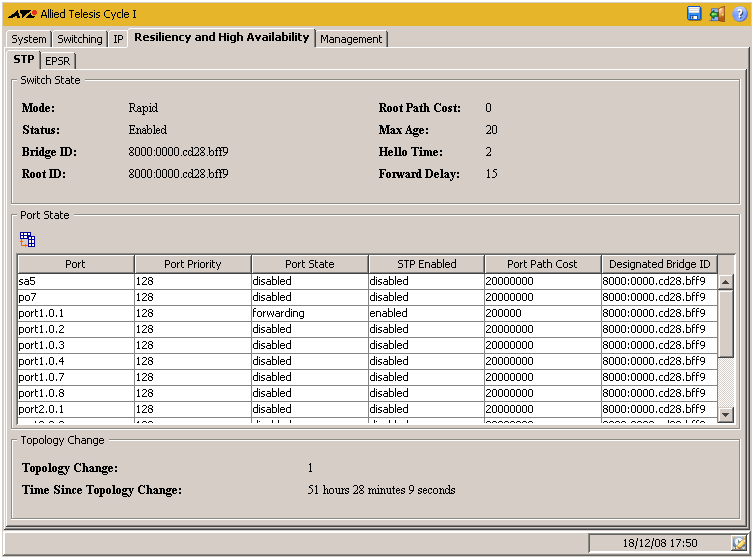Click the date and time 18/12/08 17:50

(x=660, y=543)
